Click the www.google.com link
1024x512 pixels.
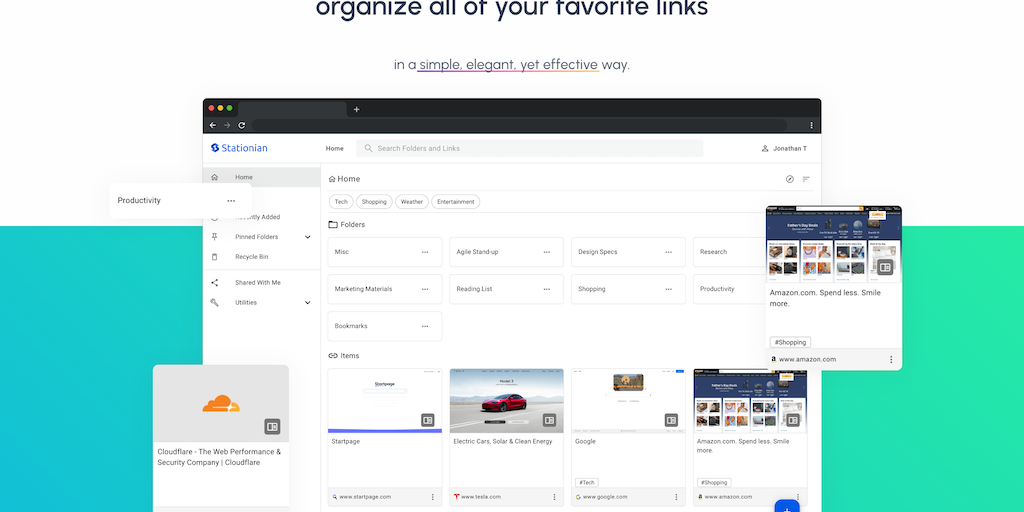605,497
